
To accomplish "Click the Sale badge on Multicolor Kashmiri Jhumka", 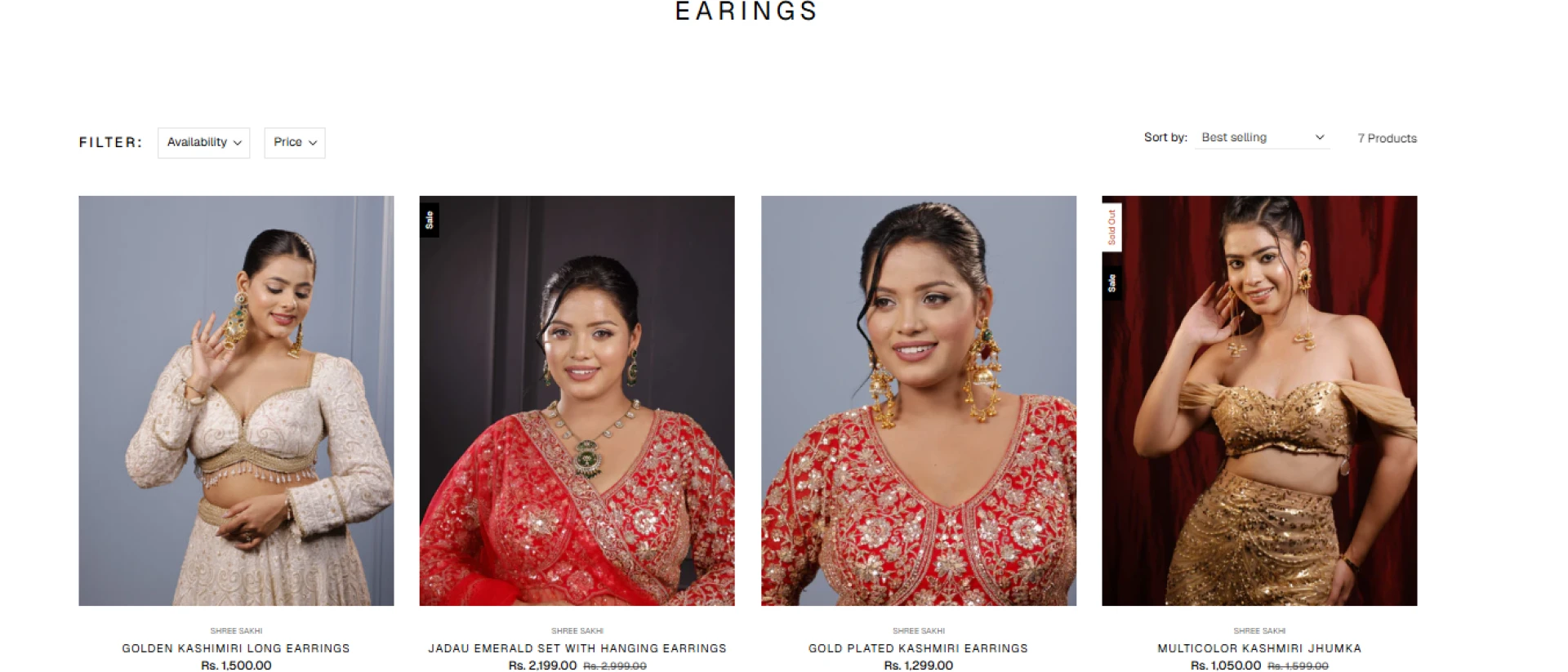I will point(1111,283).
